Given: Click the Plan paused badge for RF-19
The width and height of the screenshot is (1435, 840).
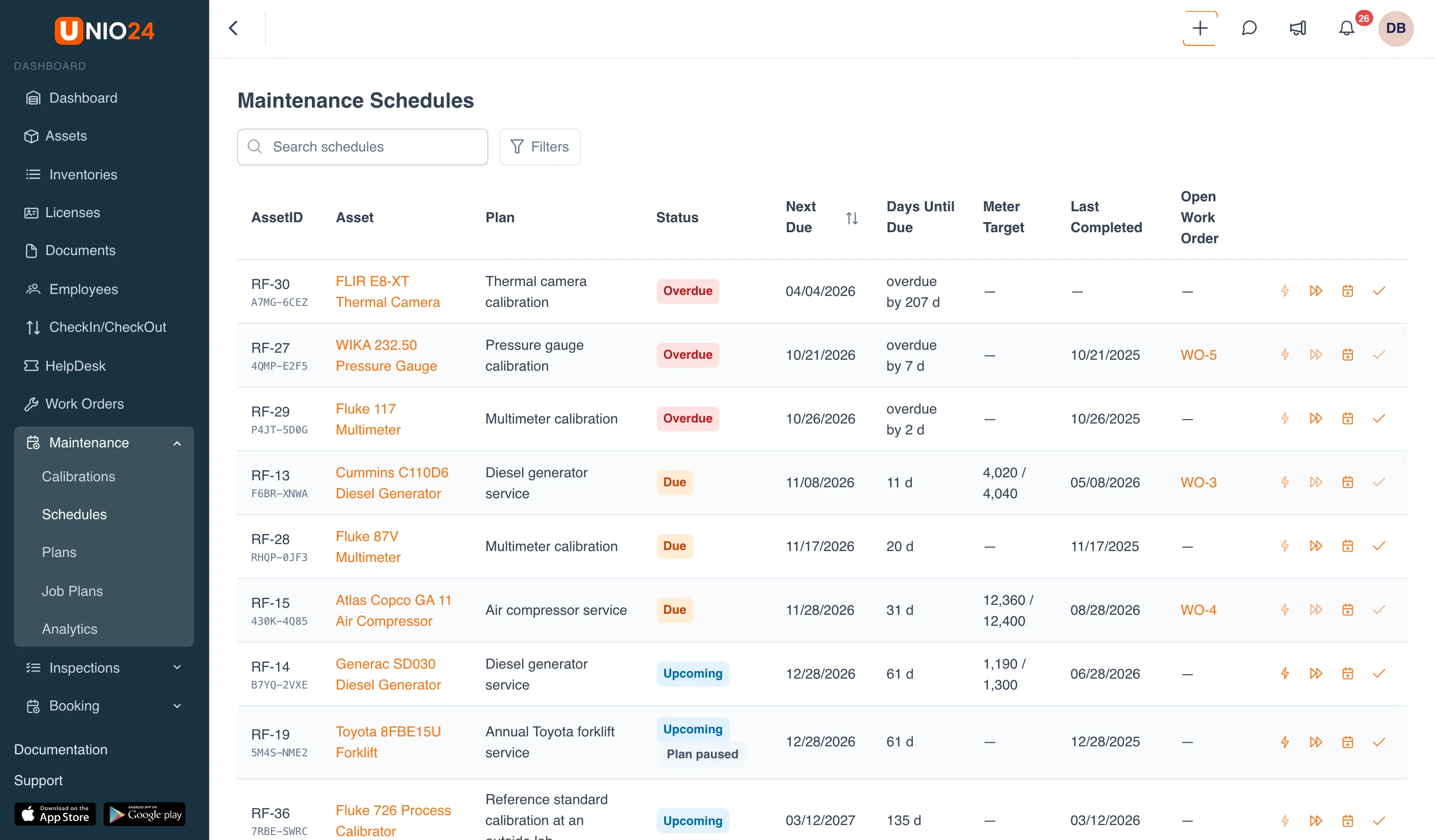Looking at the screenshot, I should click(702, 754).
